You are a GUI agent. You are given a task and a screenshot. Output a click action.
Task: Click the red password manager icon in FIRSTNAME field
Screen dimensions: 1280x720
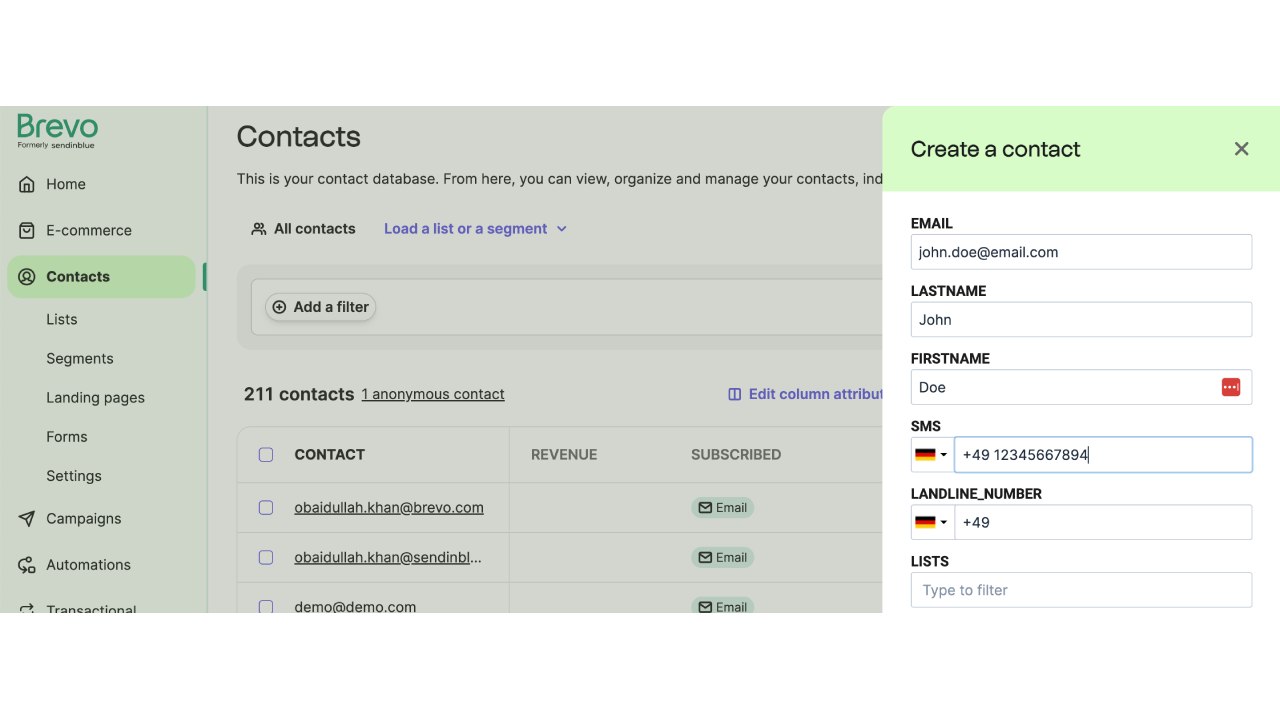point(1231,387)
